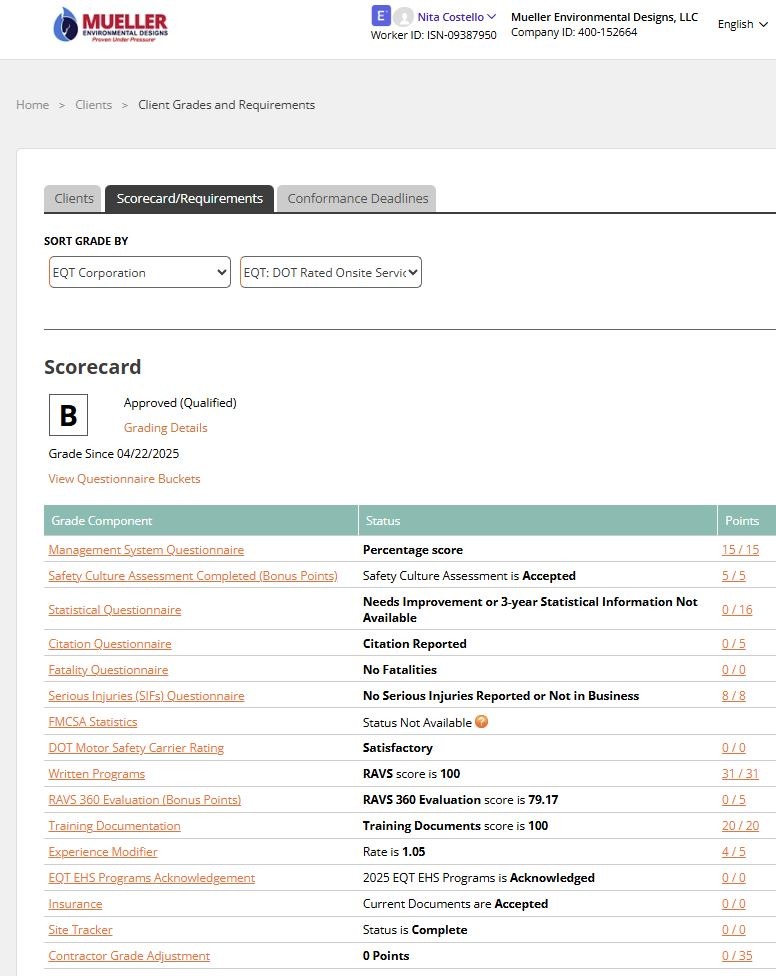The image size is (776, 976).
Task: Open the EQT Corporation client dropdown
Action: coord(140,273)
